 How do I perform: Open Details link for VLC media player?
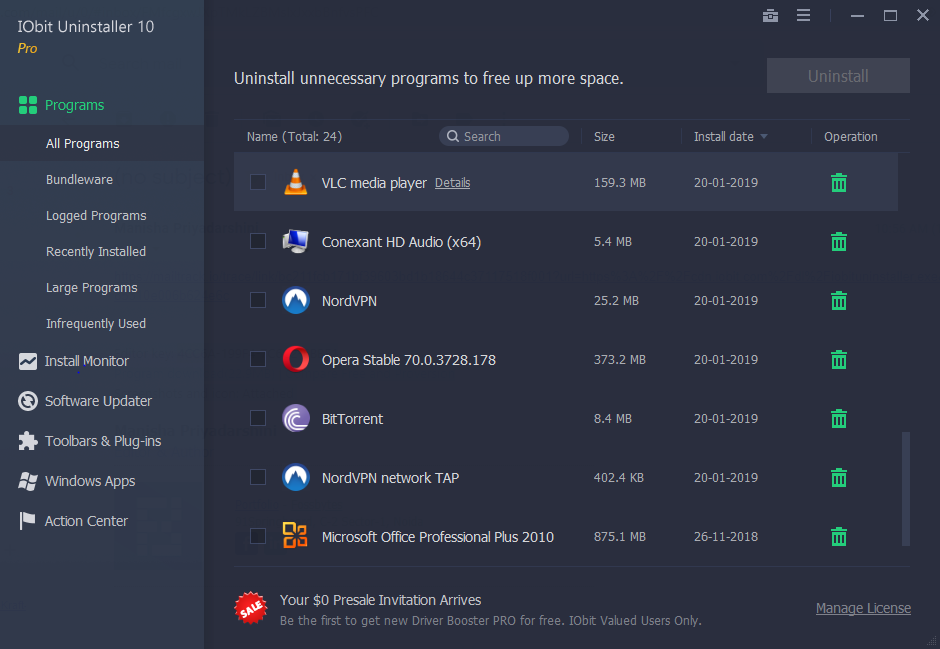coord(452,183)
